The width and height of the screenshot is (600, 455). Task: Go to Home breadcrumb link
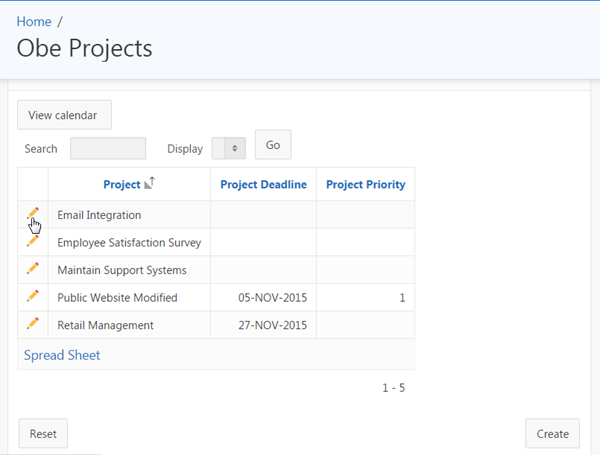click(34, 21)
